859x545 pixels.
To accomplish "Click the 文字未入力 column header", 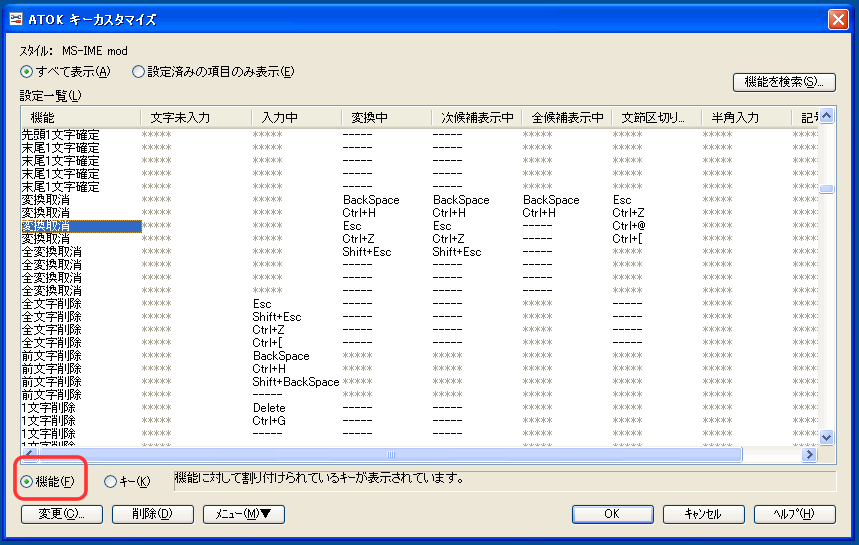I will coord(196,118).
